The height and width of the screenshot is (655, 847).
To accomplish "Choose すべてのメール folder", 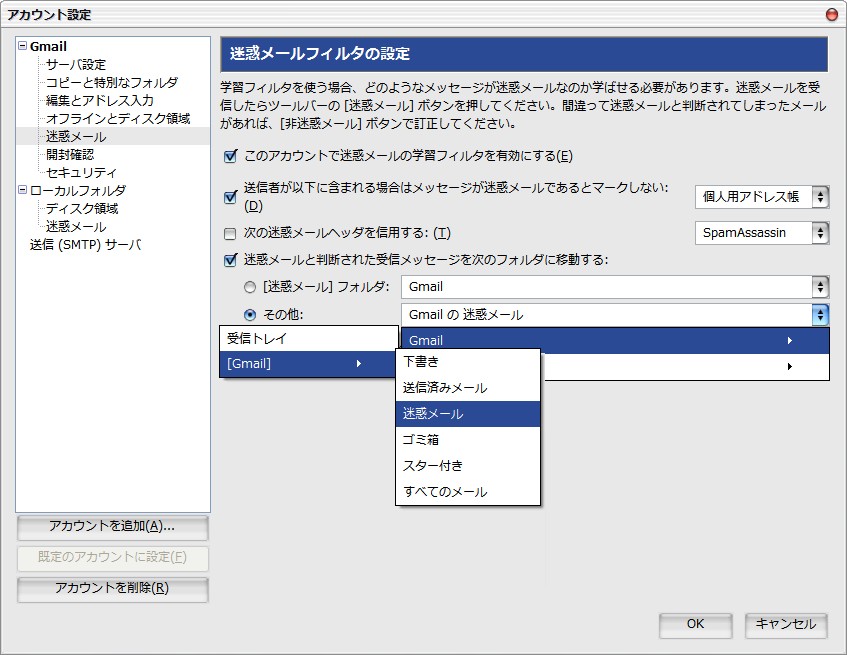I will click(468, 491).
